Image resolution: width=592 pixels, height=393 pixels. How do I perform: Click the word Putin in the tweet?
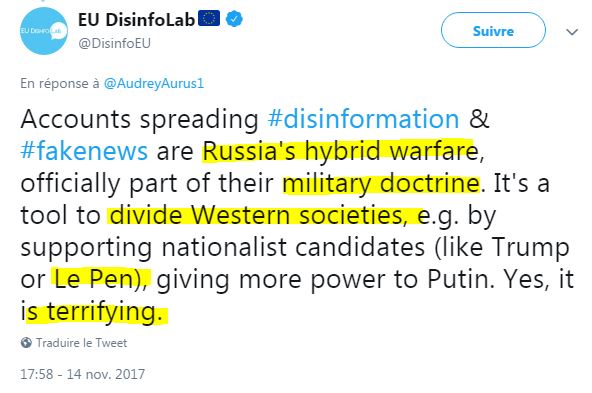coord(461,279)
